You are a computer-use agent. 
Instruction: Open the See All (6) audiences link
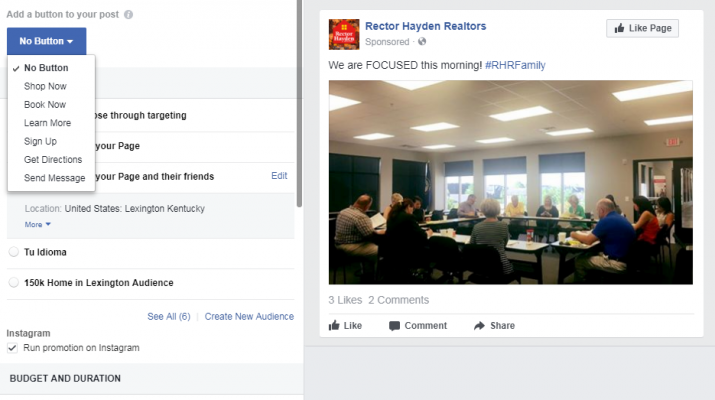(x=169, y=317)
